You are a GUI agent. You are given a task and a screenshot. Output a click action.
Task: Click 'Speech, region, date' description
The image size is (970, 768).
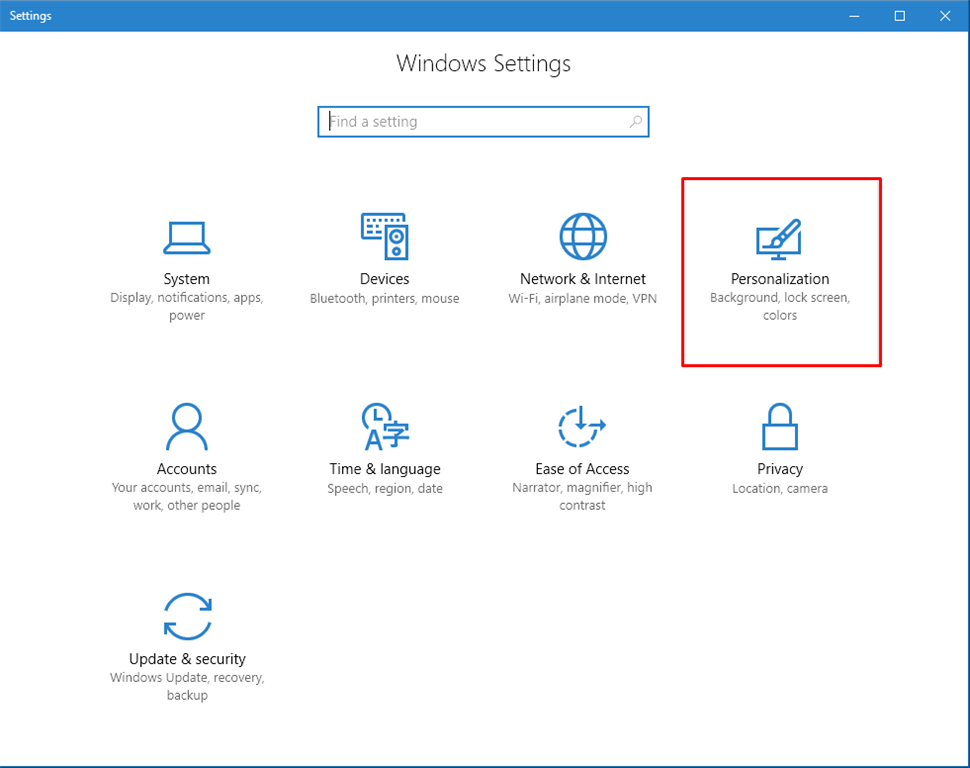tap(385, 488)
